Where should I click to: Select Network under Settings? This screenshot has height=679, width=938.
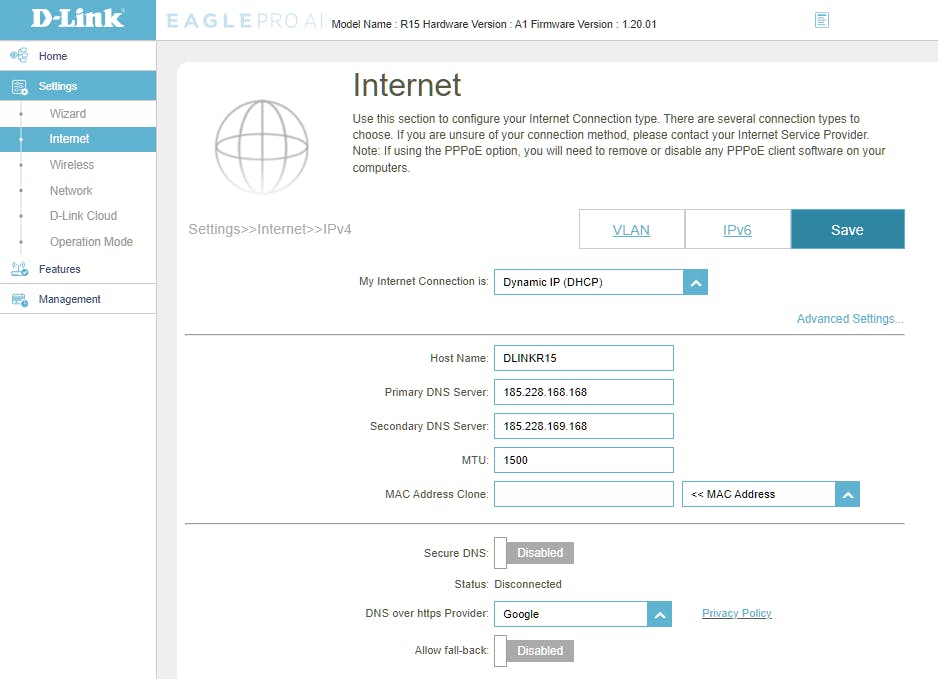point(71,191)
